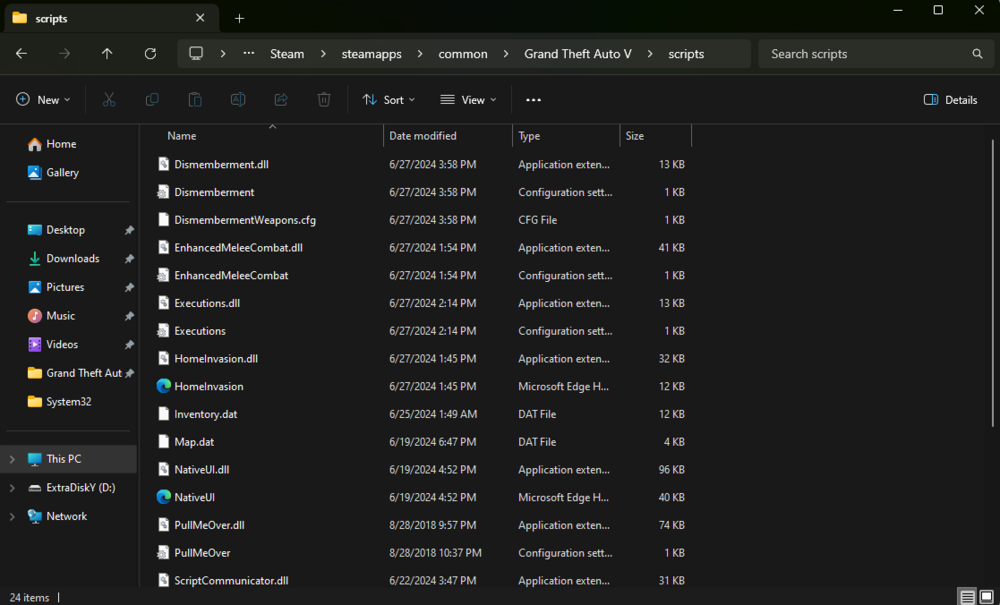Navigate to steamapps in breadcrumb path

[x=373, y=54]
